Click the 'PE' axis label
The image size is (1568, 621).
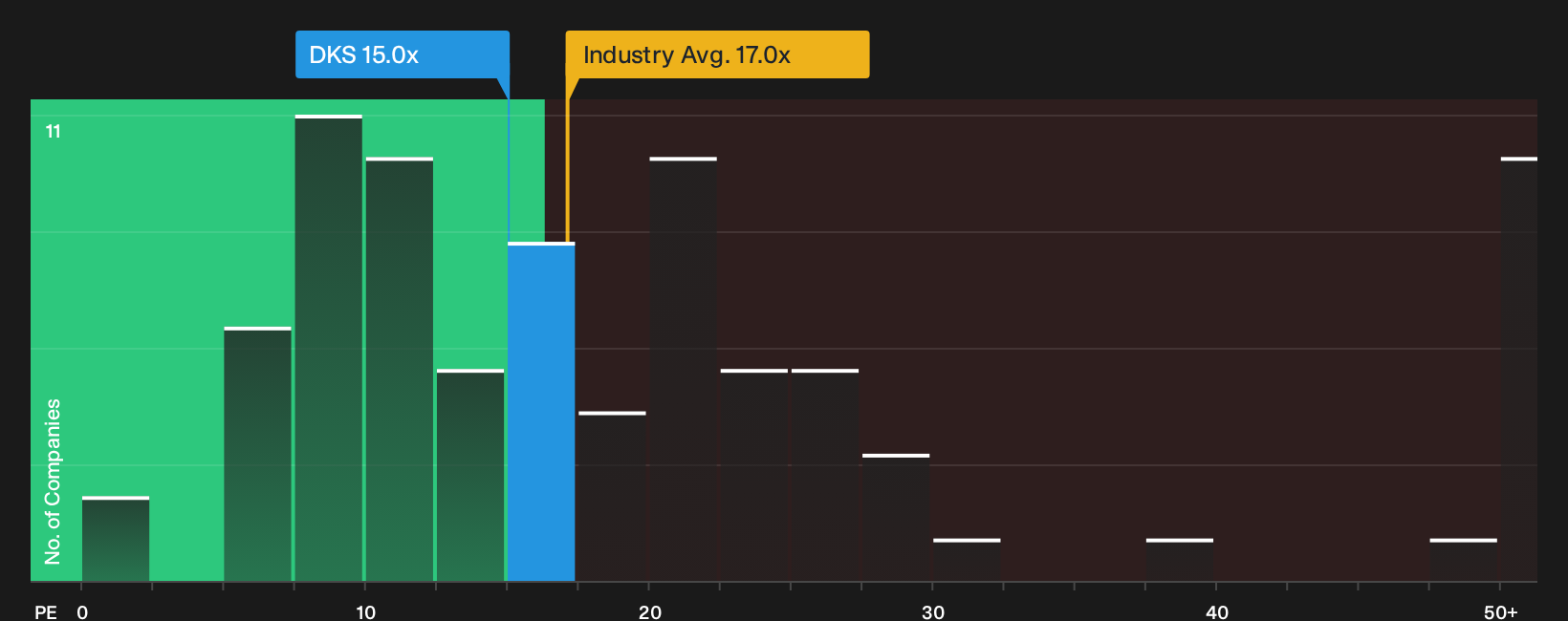(x=46, y=611)
